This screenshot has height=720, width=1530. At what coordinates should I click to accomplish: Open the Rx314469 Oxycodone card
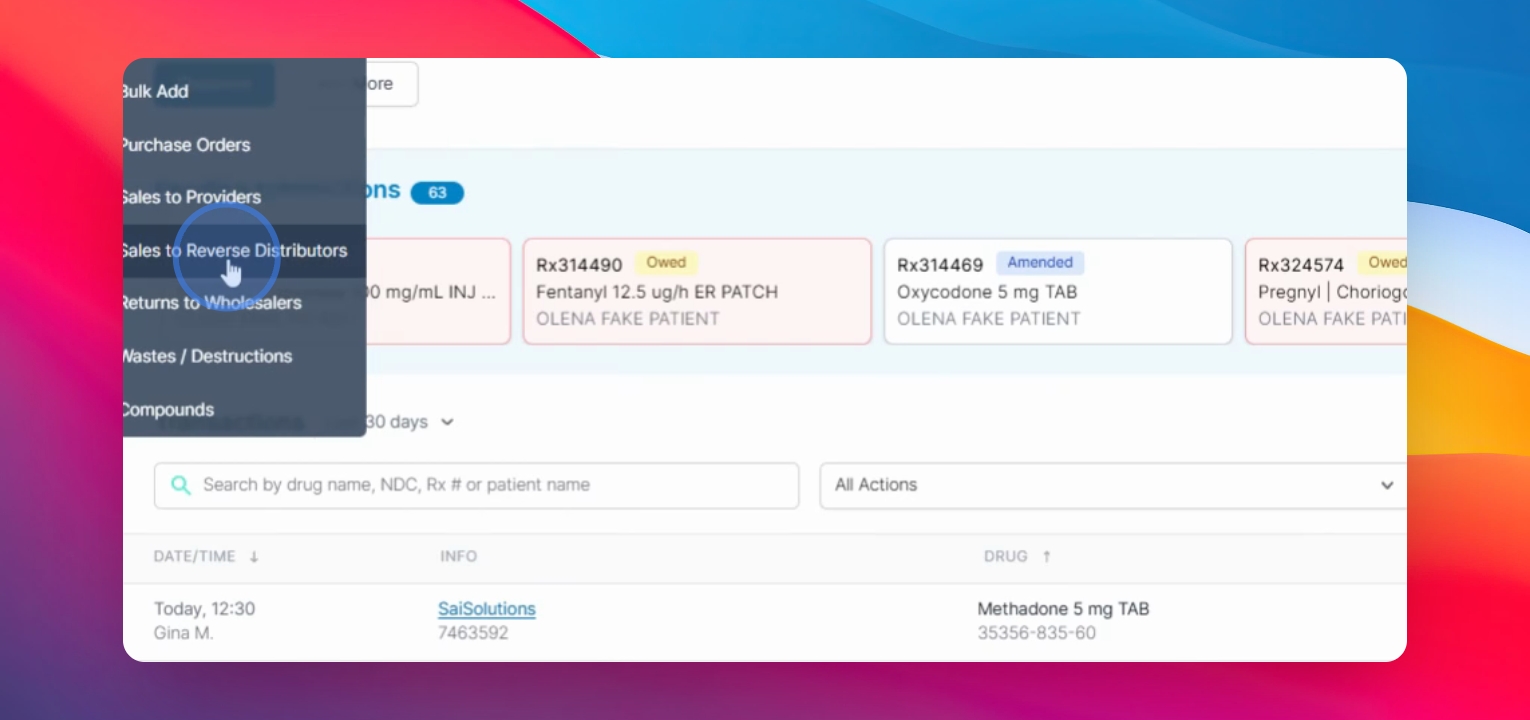point(1058,291)
